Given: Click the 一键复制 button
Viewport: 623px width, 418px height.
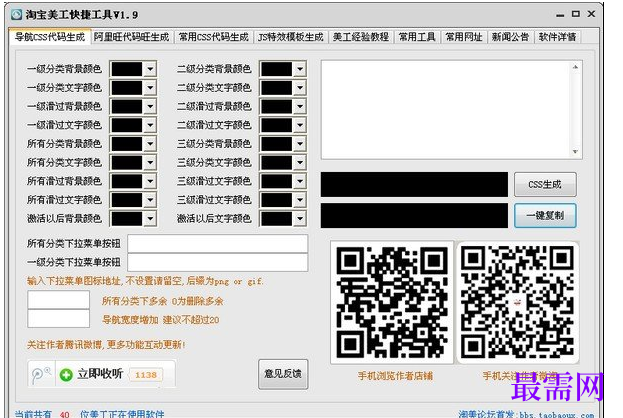Looking at the screenshot, I should coord(545,216).
